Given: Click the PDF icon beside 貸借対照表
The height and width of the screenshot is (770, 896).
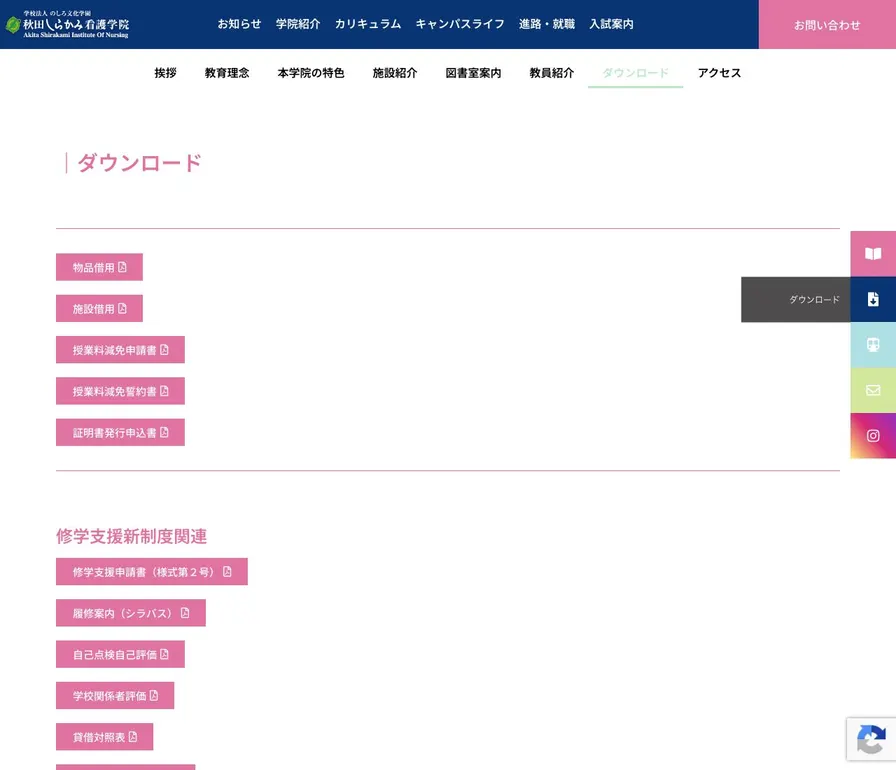Looking at the screenshot, I should pyautogui.click(x=133, y=737).
